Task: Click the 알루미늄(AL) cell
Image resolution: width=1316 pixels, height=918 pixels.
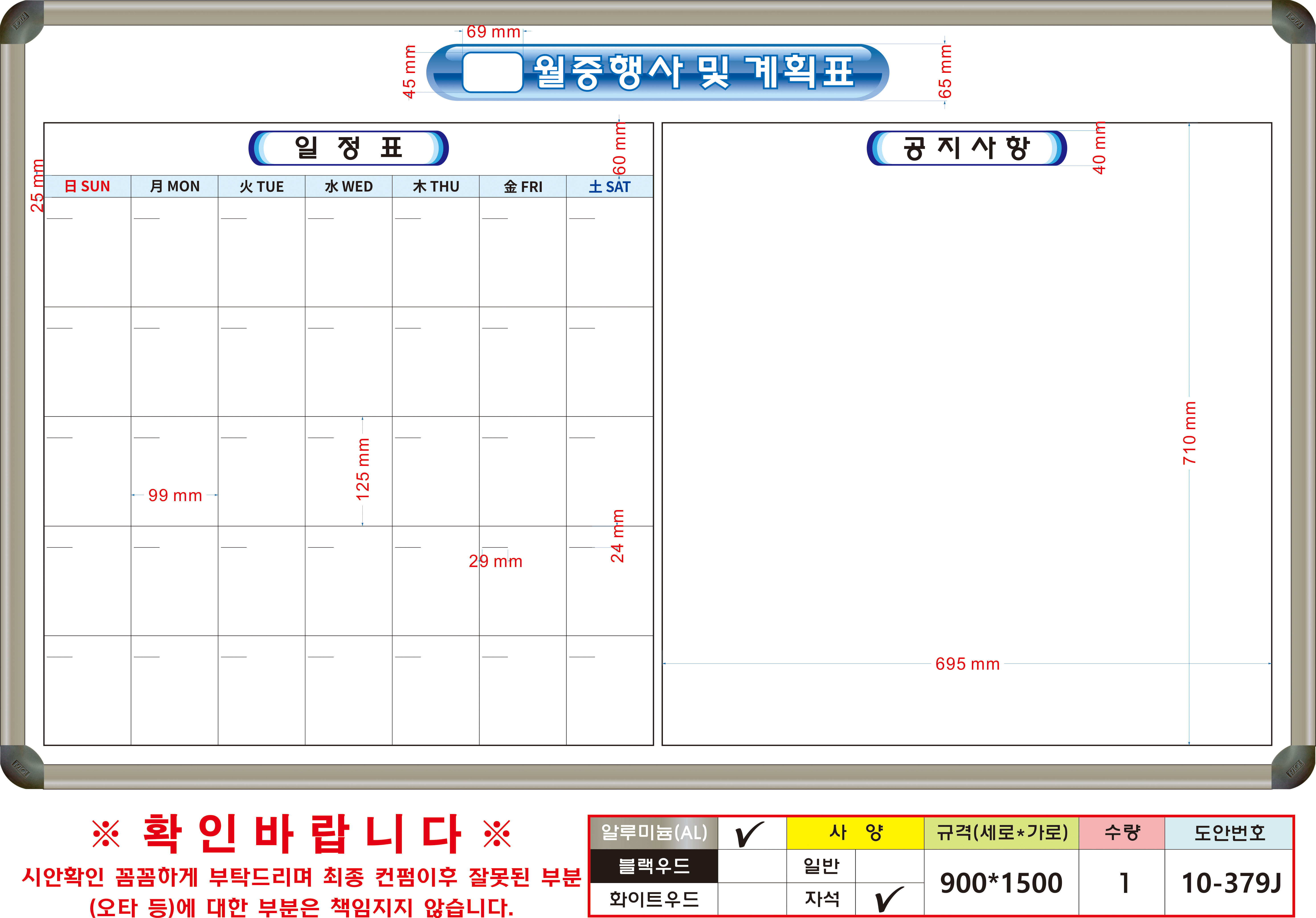Action: tap(654, 833)
